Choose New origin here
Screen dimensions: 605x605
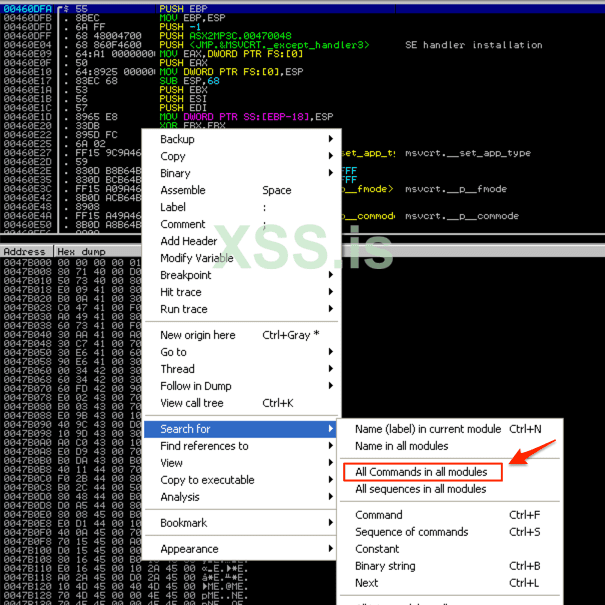242,335
